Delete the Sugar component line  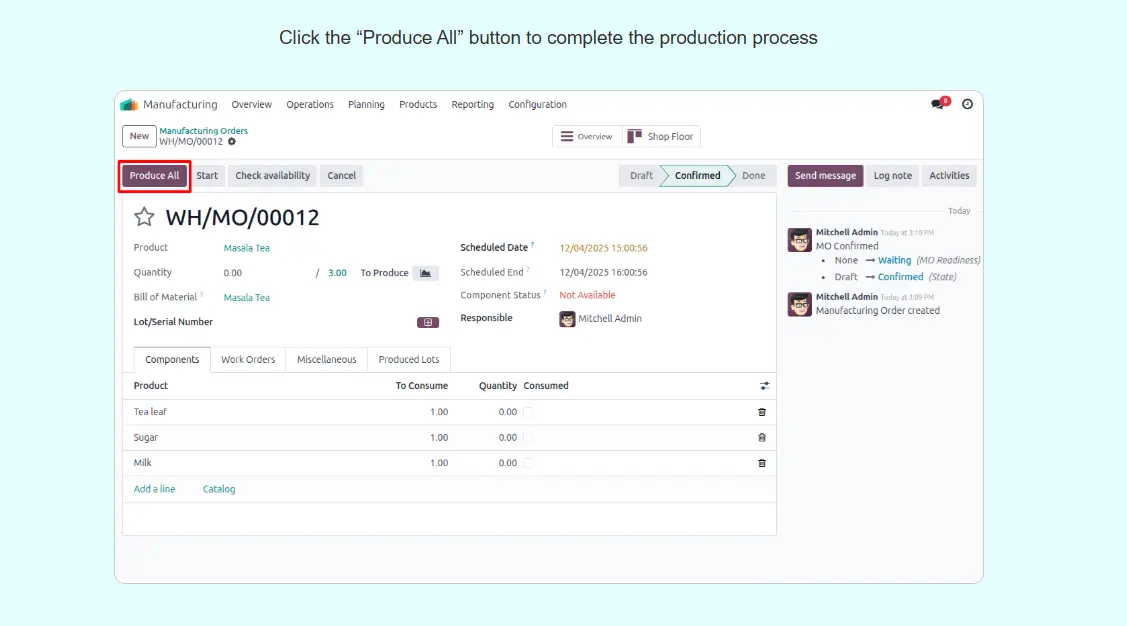point(762,438)
